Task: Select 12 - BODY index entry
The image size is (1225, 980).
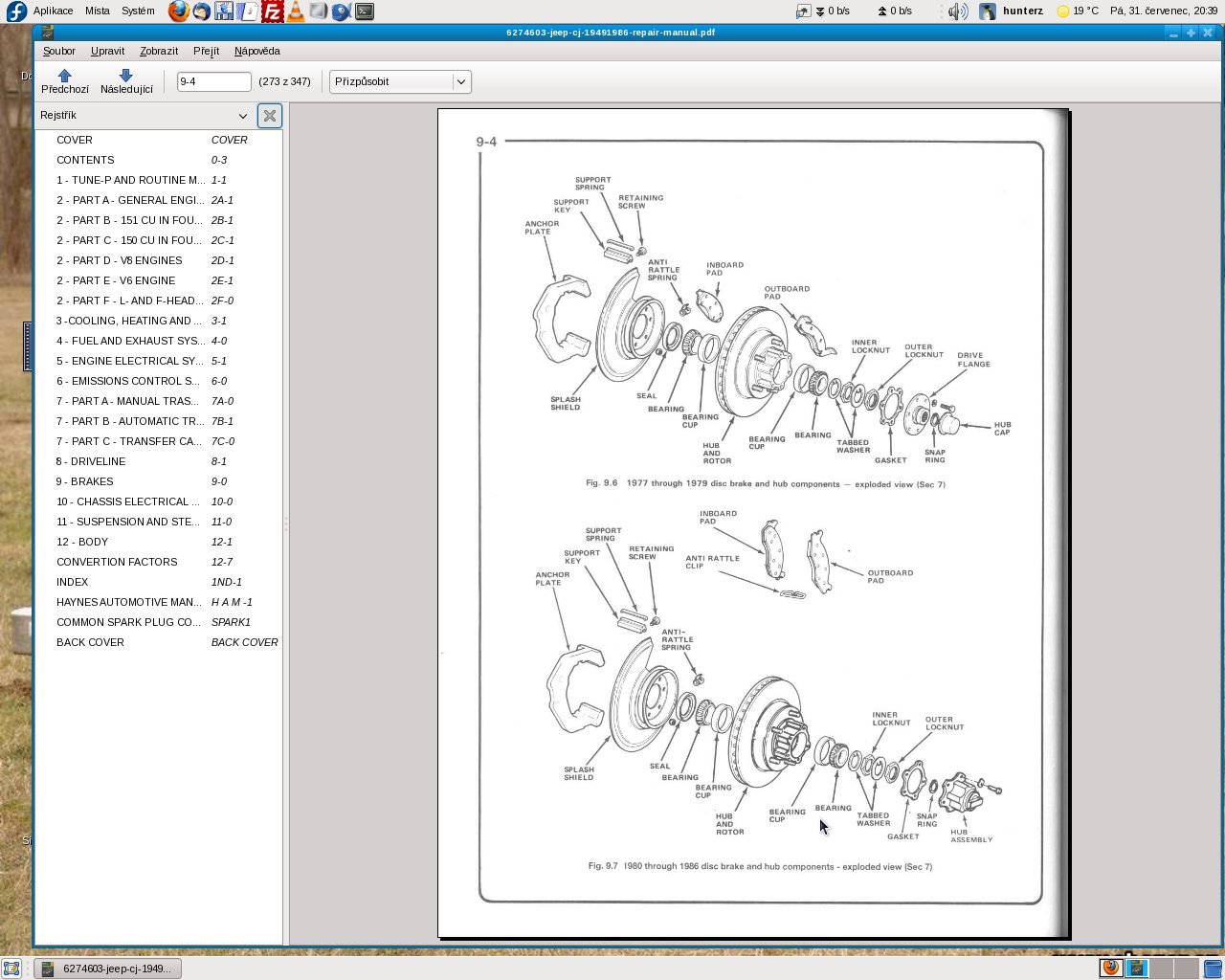Action: [159, 542]
